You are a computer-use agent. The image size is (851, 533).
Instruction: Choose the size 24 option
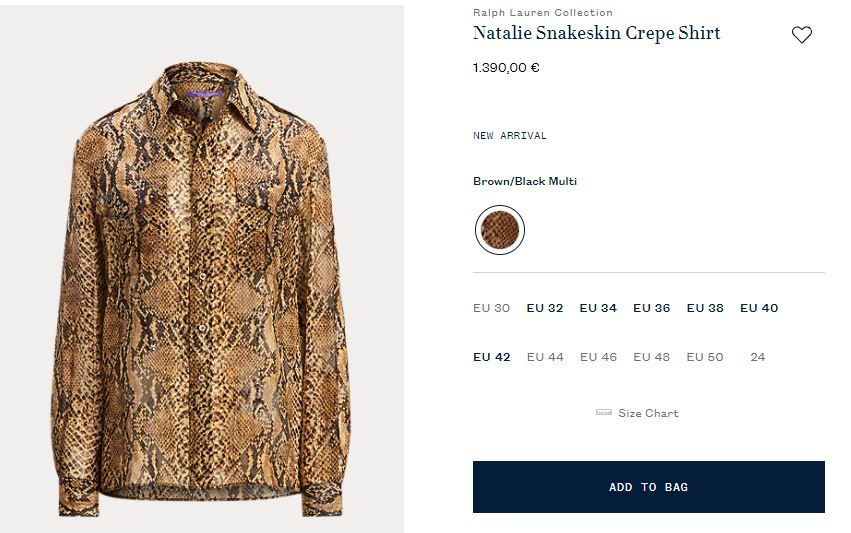click(x=758, y=357)
